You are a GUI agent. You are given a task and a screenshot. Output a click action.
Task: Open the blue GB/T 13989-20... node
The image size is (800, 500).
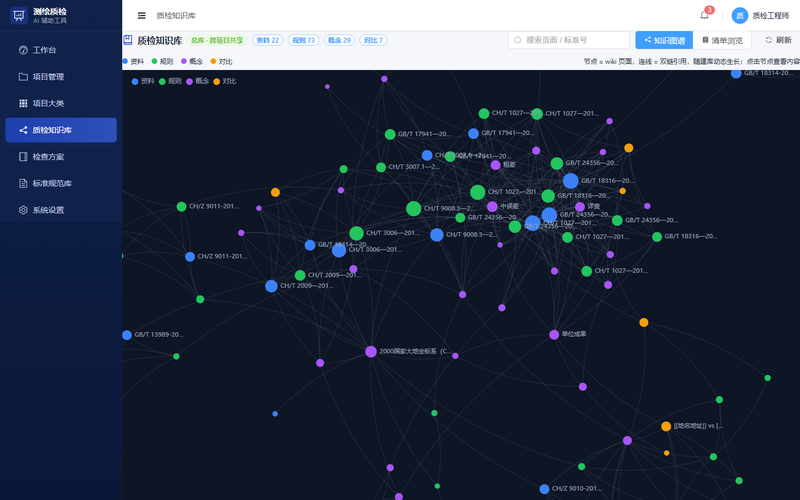click(x=127, y=335)
